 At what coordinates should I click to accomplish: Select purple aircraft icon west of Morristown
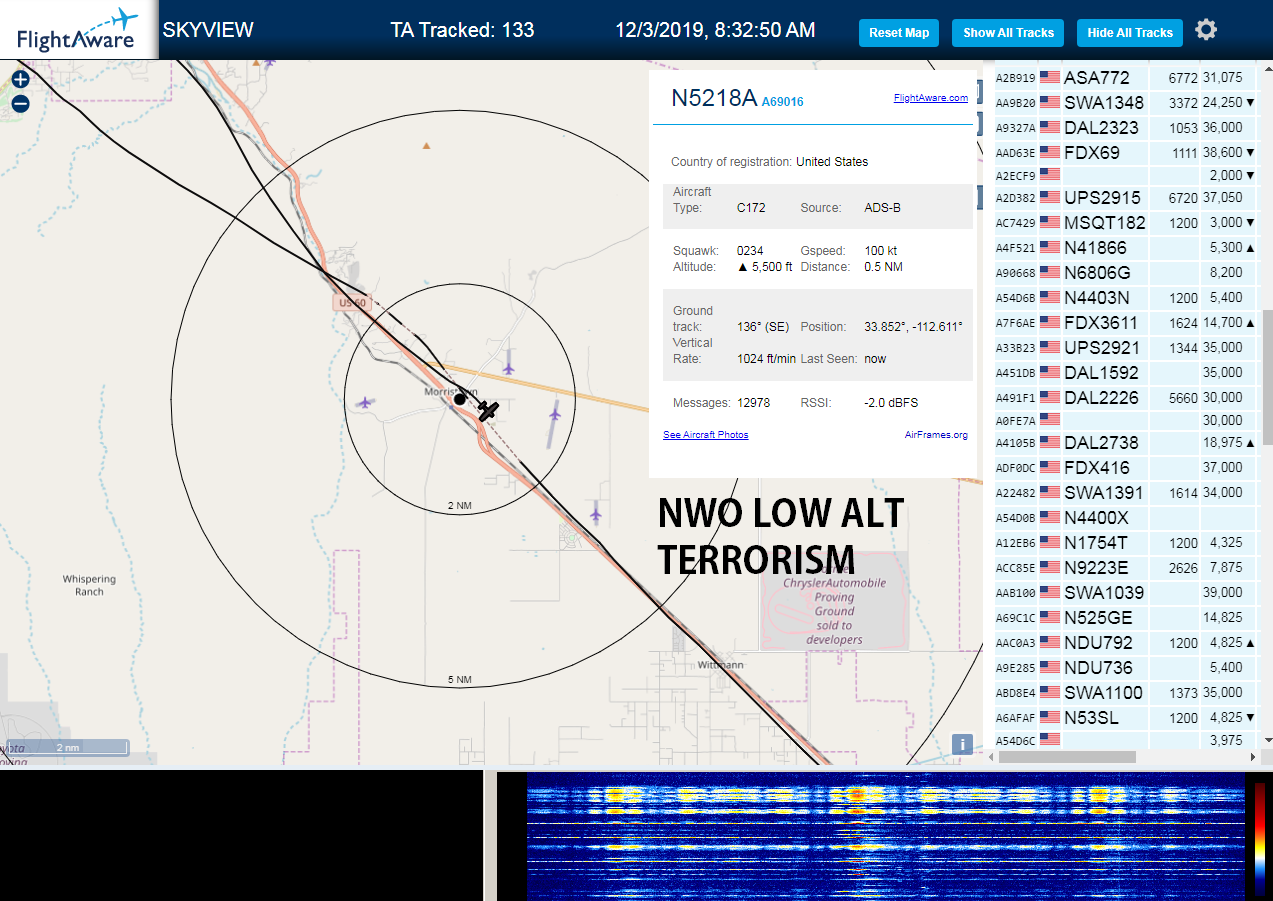tap(365, 402)
